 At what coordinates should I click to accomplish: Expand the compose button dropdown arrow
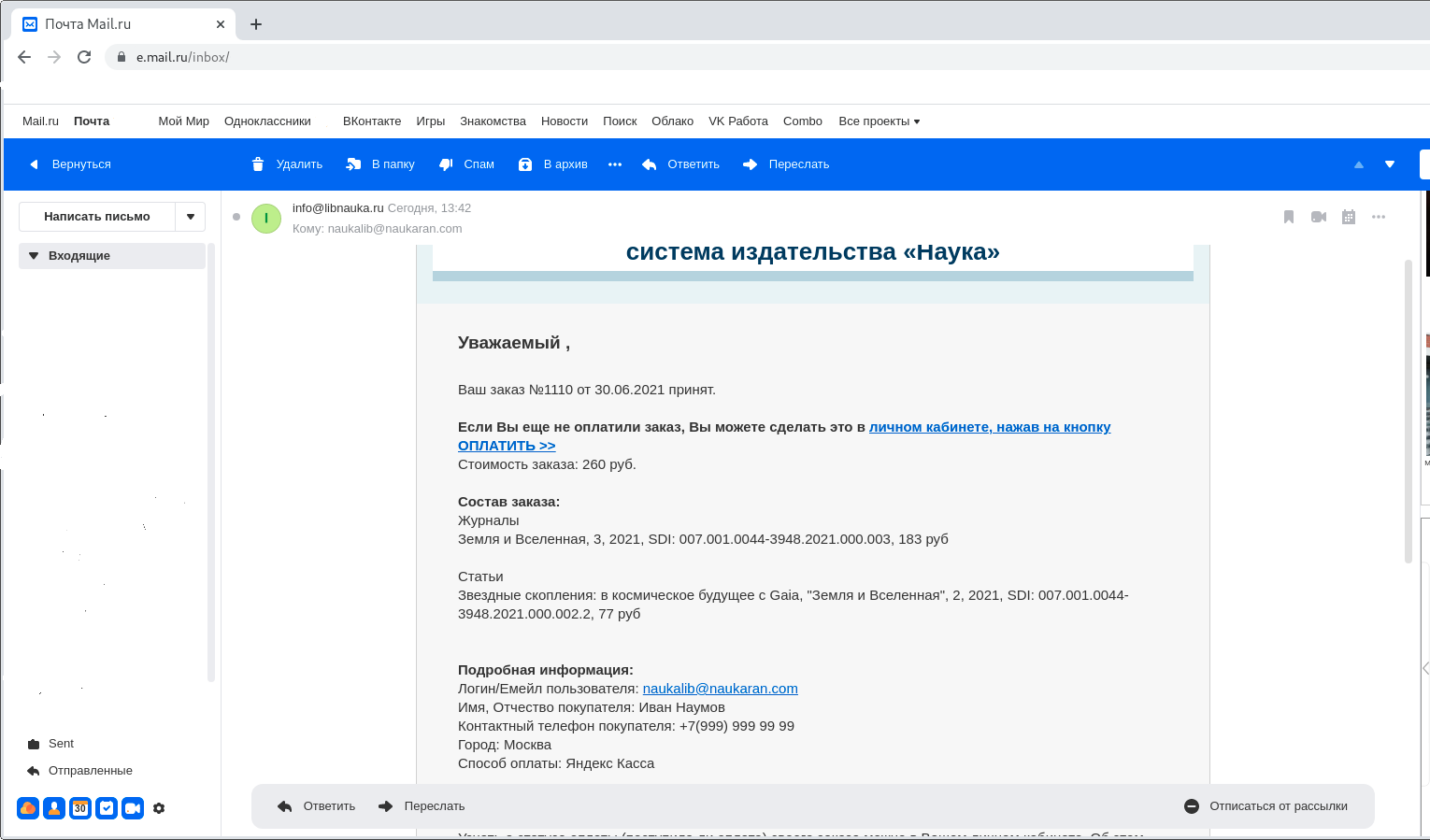pos(191,217)
